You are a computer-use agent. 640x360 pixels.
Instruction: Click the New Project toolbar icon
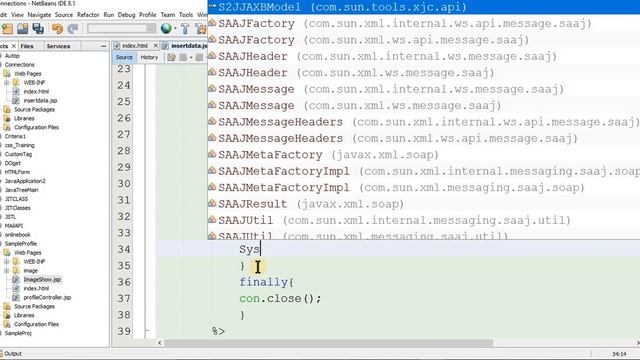tap(7, 29)
